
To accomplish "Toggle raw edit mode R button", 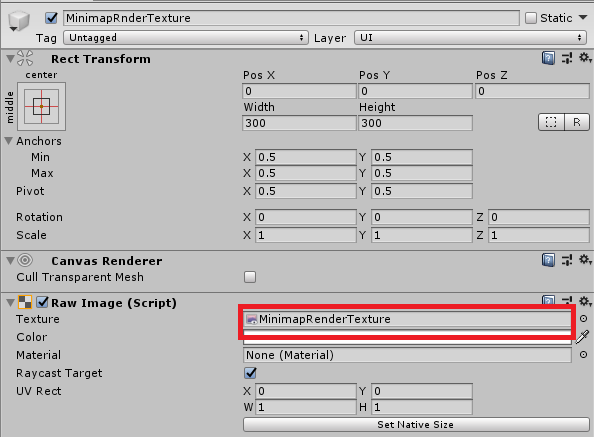I will click(x=577, y=122).
